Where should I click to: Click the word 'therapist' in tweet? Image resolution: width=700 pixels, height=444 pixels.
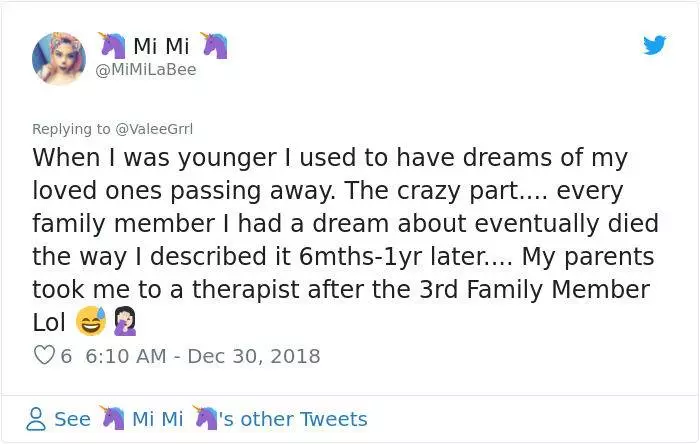pyautogui.click(x=246, y=289)
